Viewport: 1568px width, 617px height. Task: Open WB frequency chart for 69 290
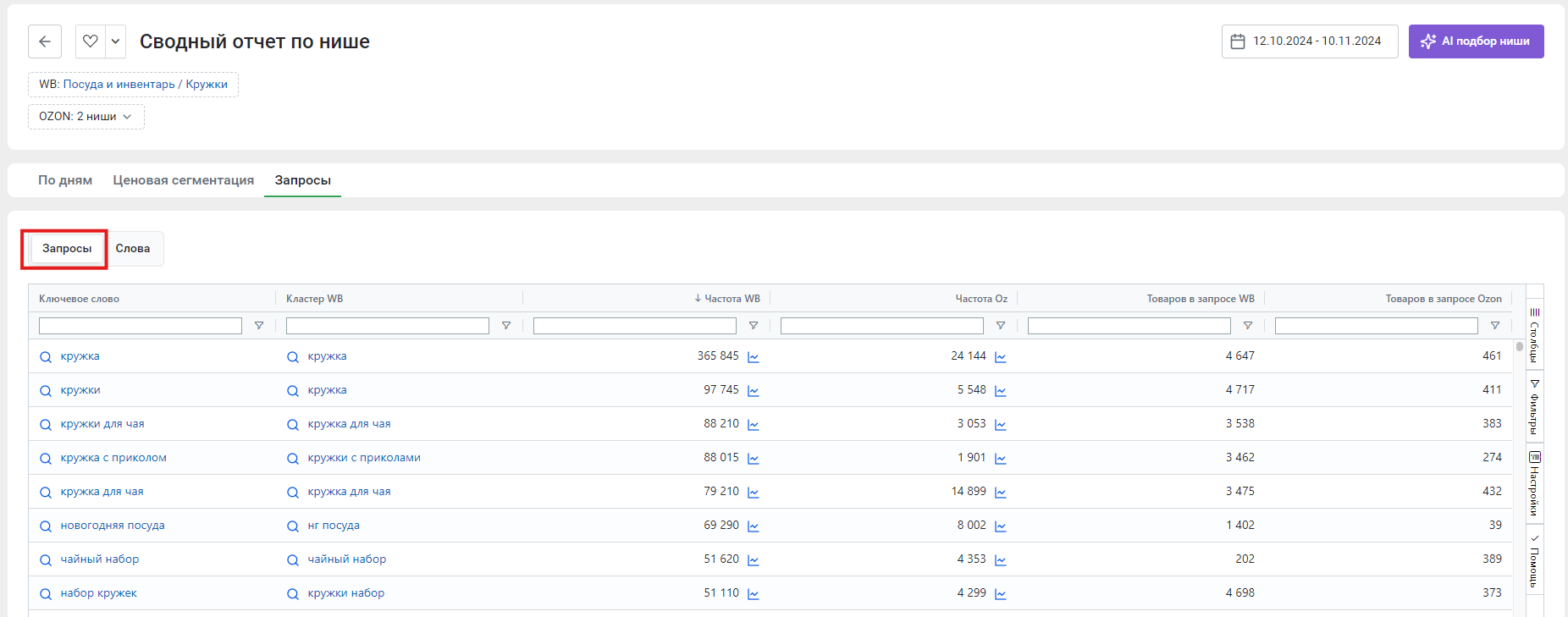pyautogui.click(x=754, y=526)
